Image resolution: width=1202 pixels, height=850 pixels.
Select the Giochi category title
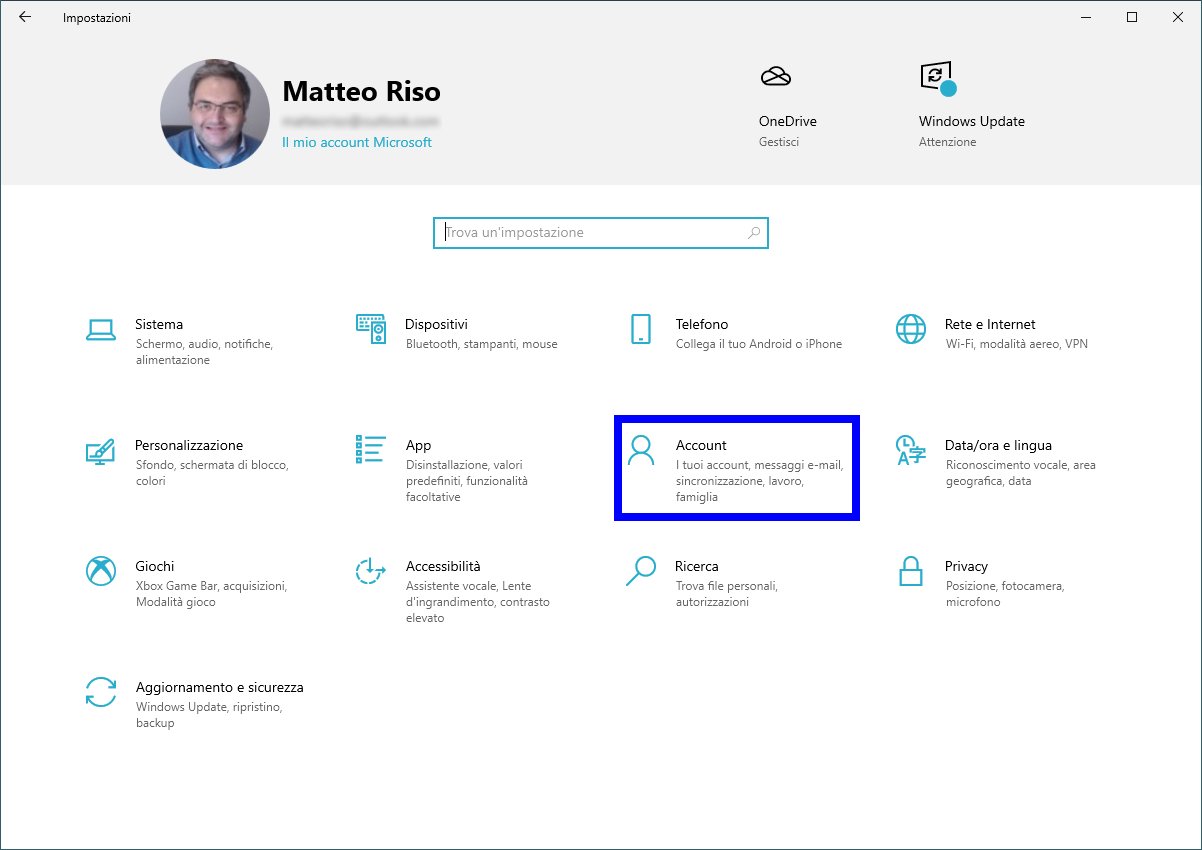tap(155, 566)
